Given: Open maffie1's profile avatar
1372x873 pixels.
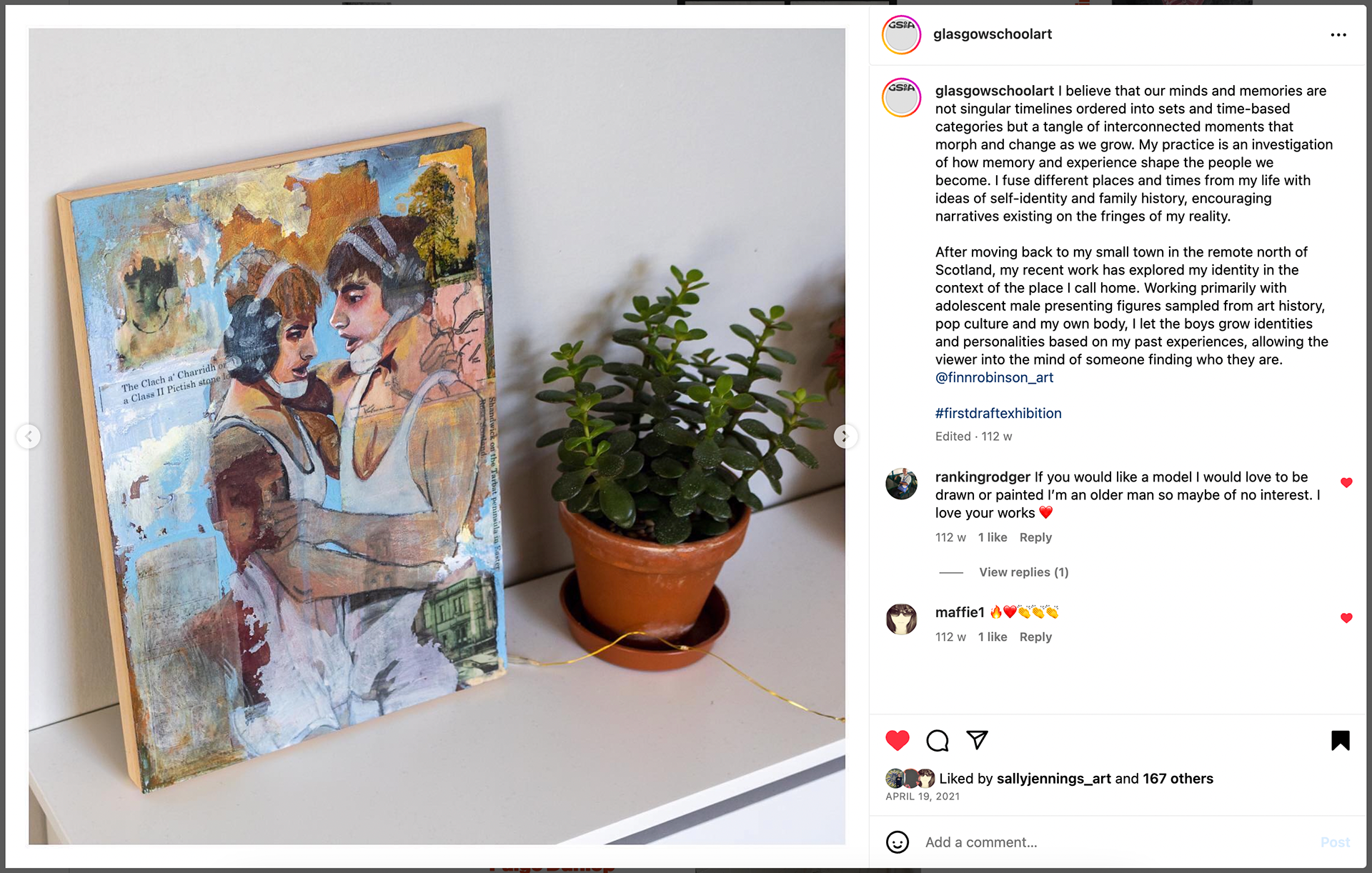Looking at the screenshot, I should coord(901,619).
